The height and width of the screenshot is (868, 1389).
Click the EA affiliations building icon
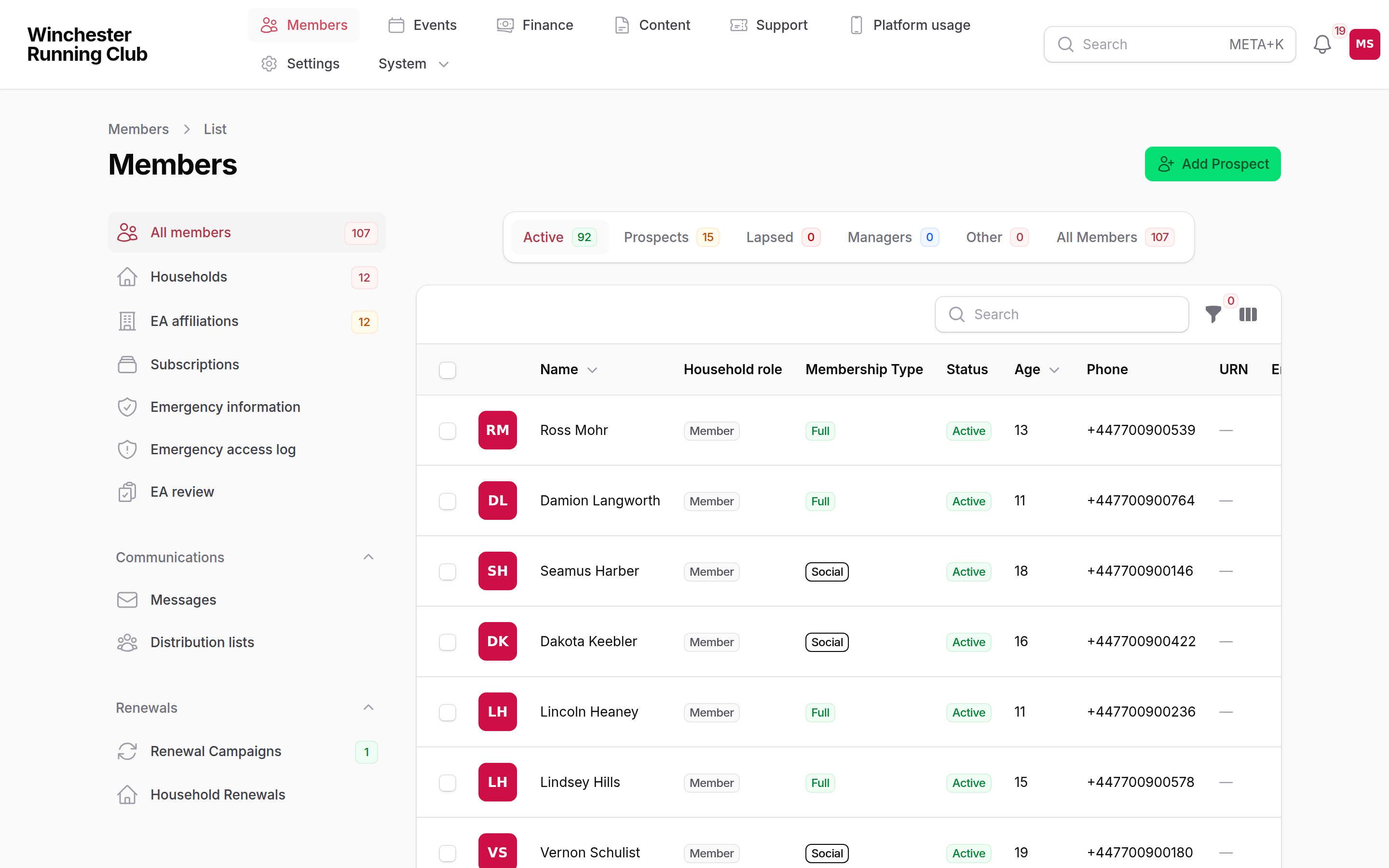click(x=127, y=321)
